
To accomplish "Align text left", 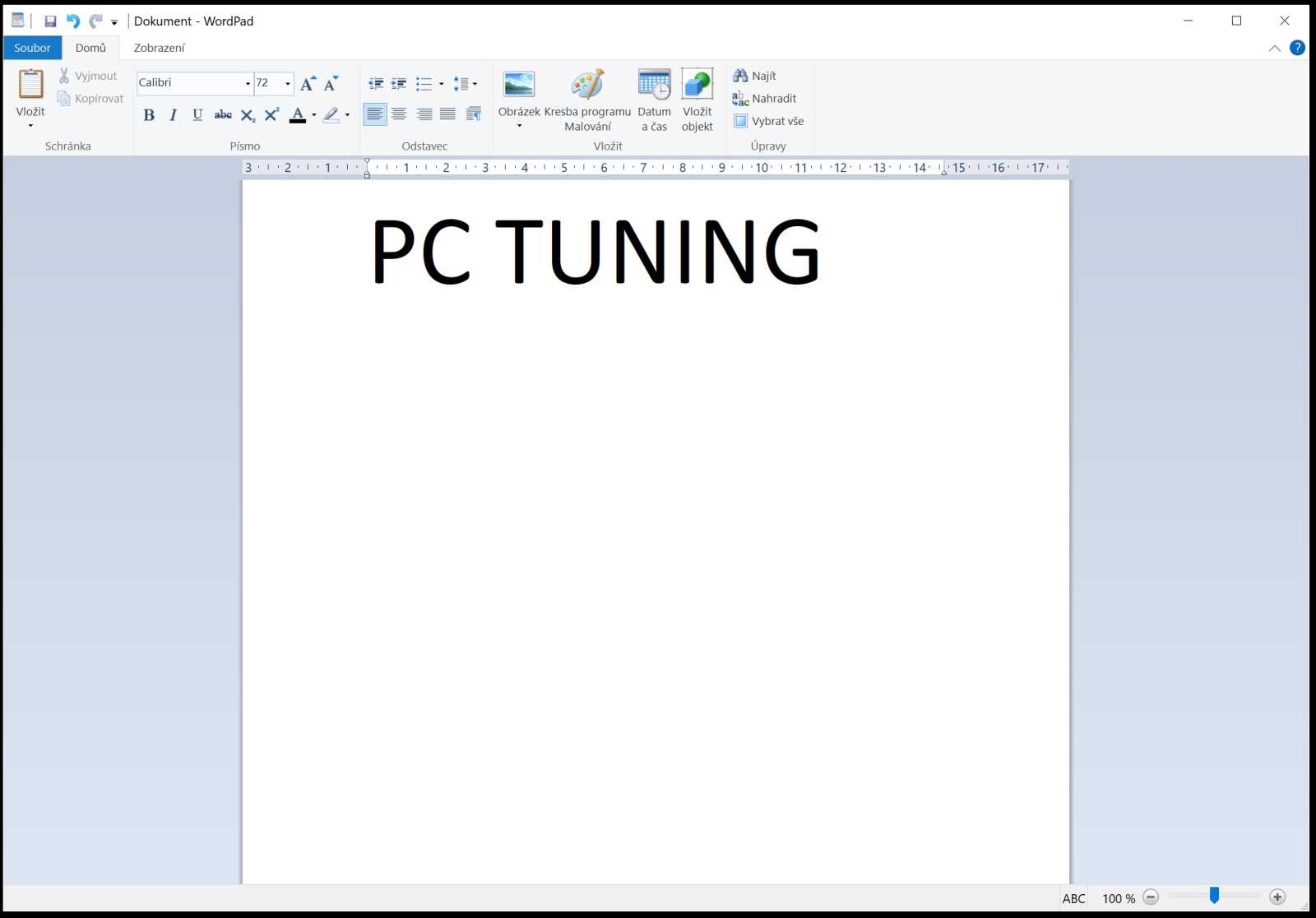I will (375, 114).
